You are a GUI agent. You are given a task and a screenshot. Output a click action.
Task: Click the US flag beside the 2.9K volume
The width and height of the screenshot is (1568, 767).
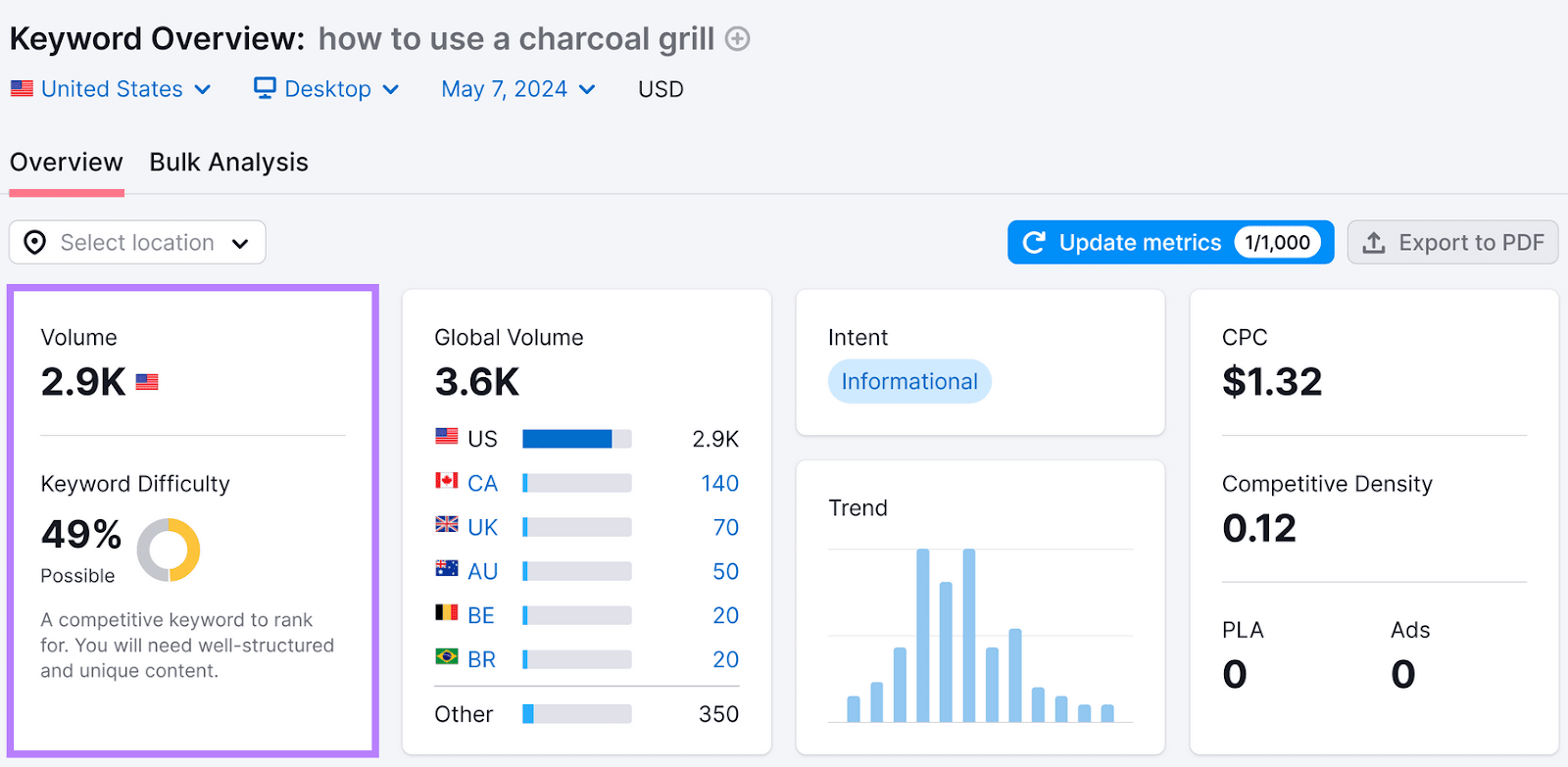[x=147, y=381]
